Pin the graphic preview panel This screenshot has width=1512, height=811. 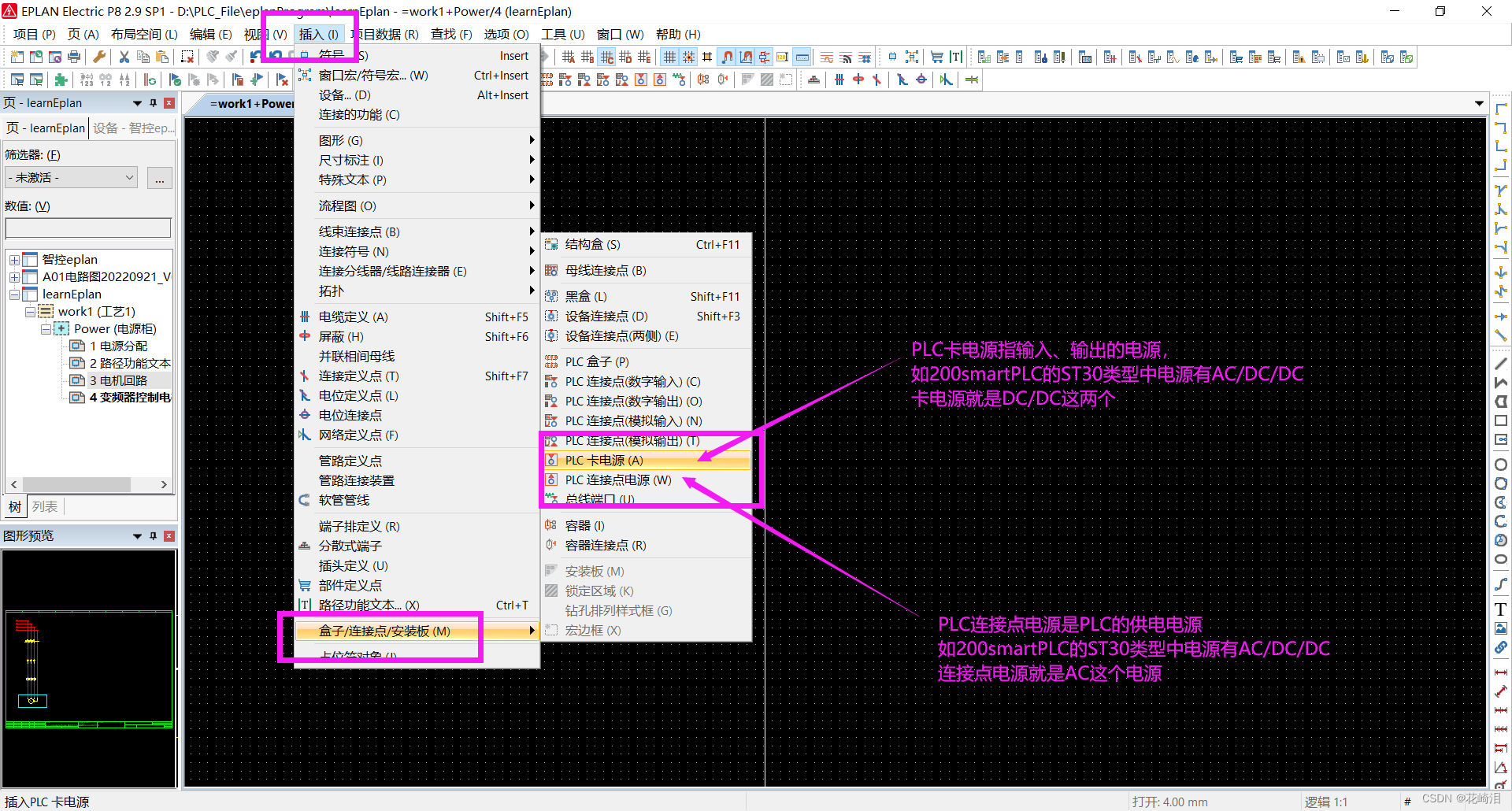click(x=154, y=536)
